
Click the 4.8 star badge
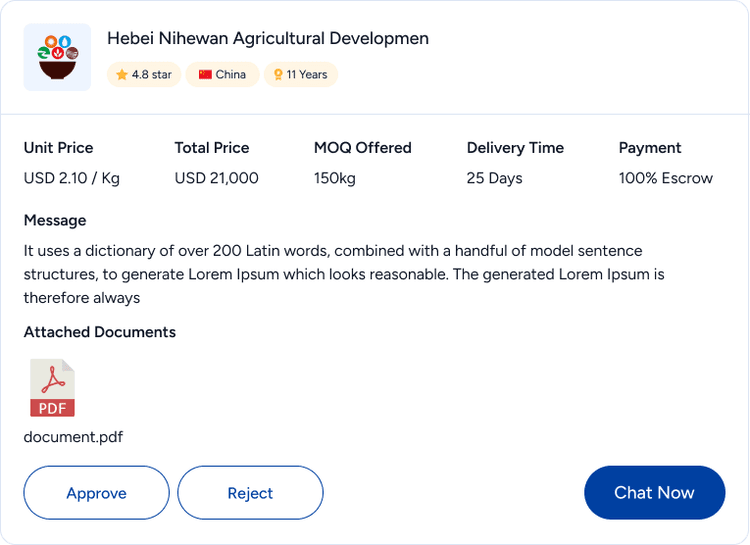tap(144, 75)
